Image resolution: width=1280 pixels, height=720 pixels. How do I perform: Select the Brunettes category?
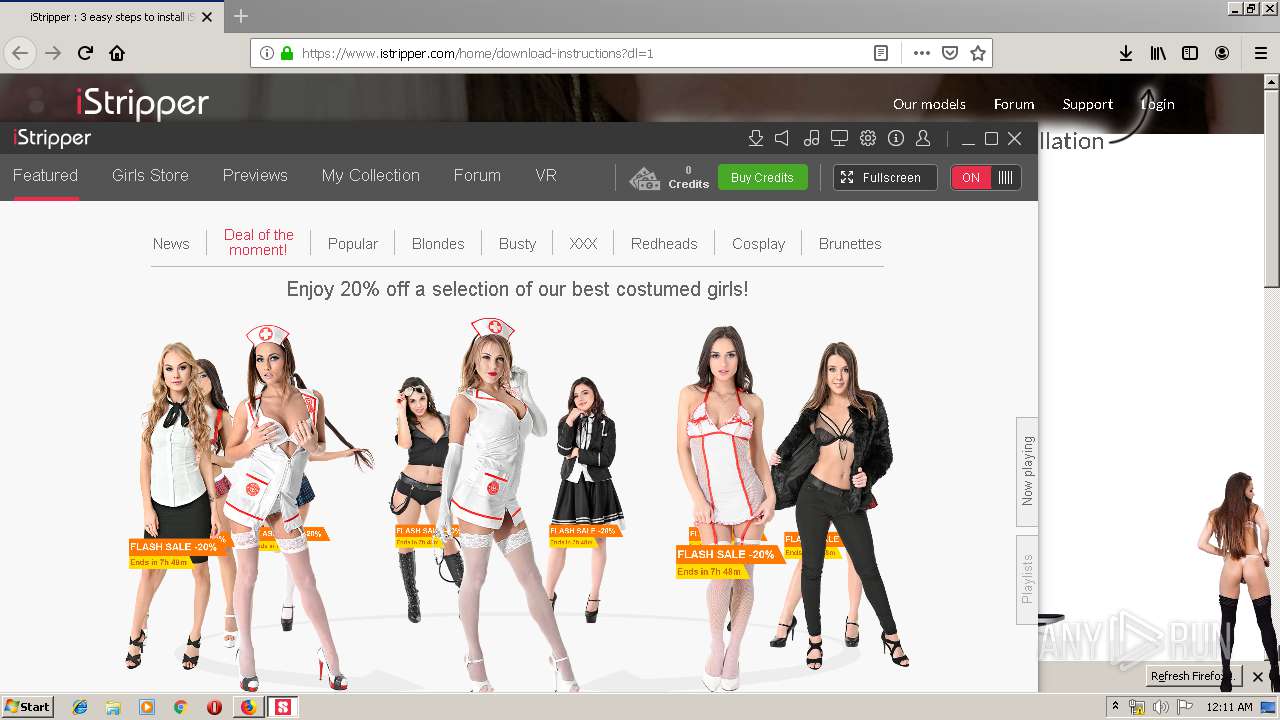tap(850, 243)
